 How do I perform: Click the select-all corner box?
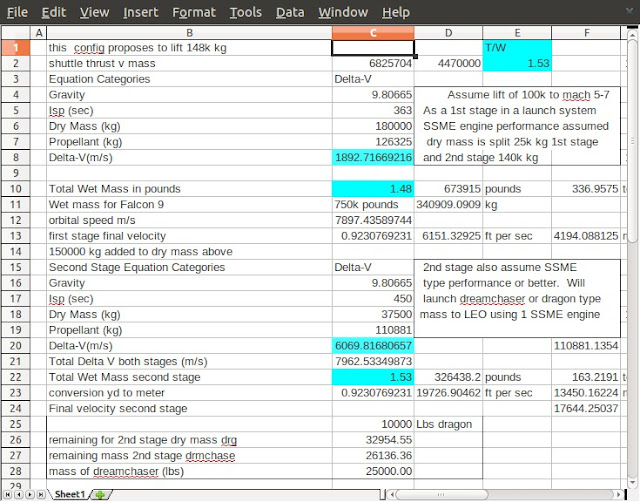tap(16, 33)
